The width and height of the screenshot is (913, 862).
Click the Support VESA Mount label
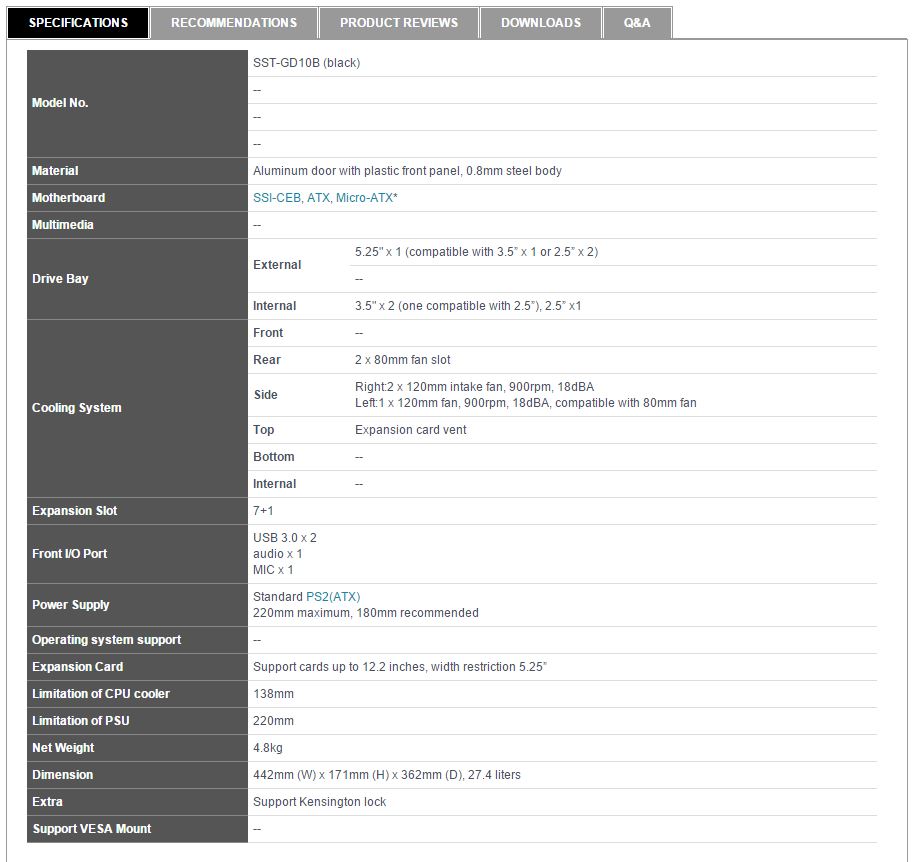(x=91, y=829)
